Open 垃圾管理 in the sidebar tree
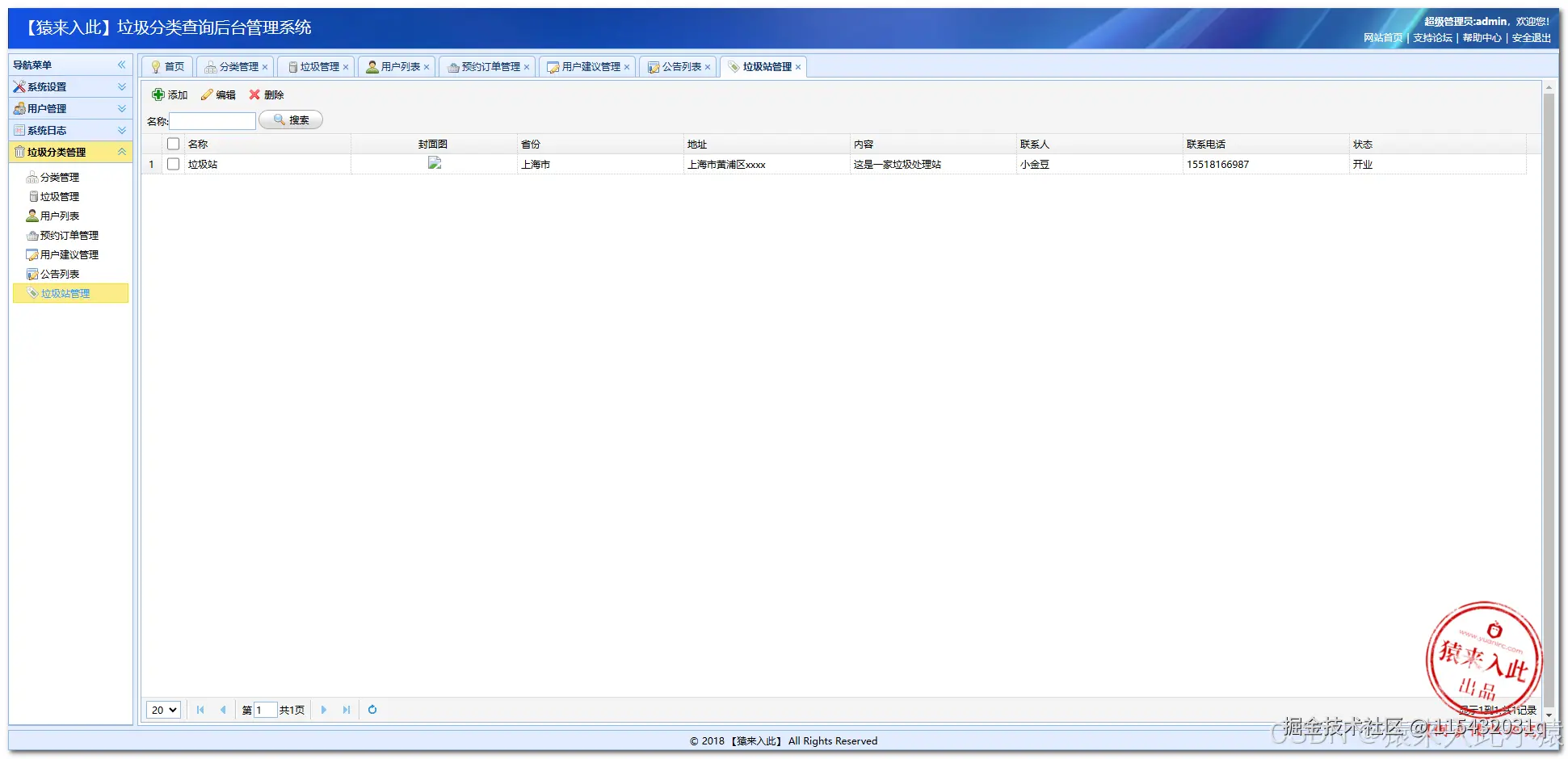This screenshot has height=759, width=1568. coord(60,196)
